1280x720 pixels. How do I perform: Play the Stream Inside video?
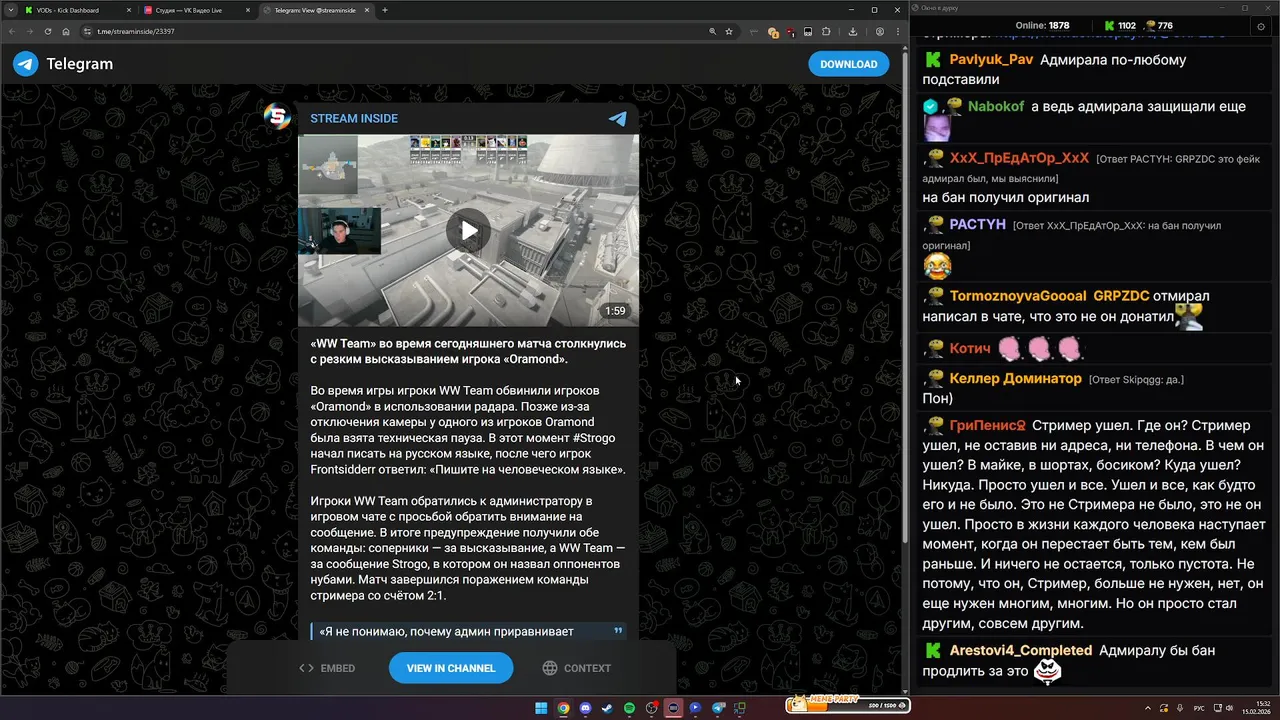468,231
